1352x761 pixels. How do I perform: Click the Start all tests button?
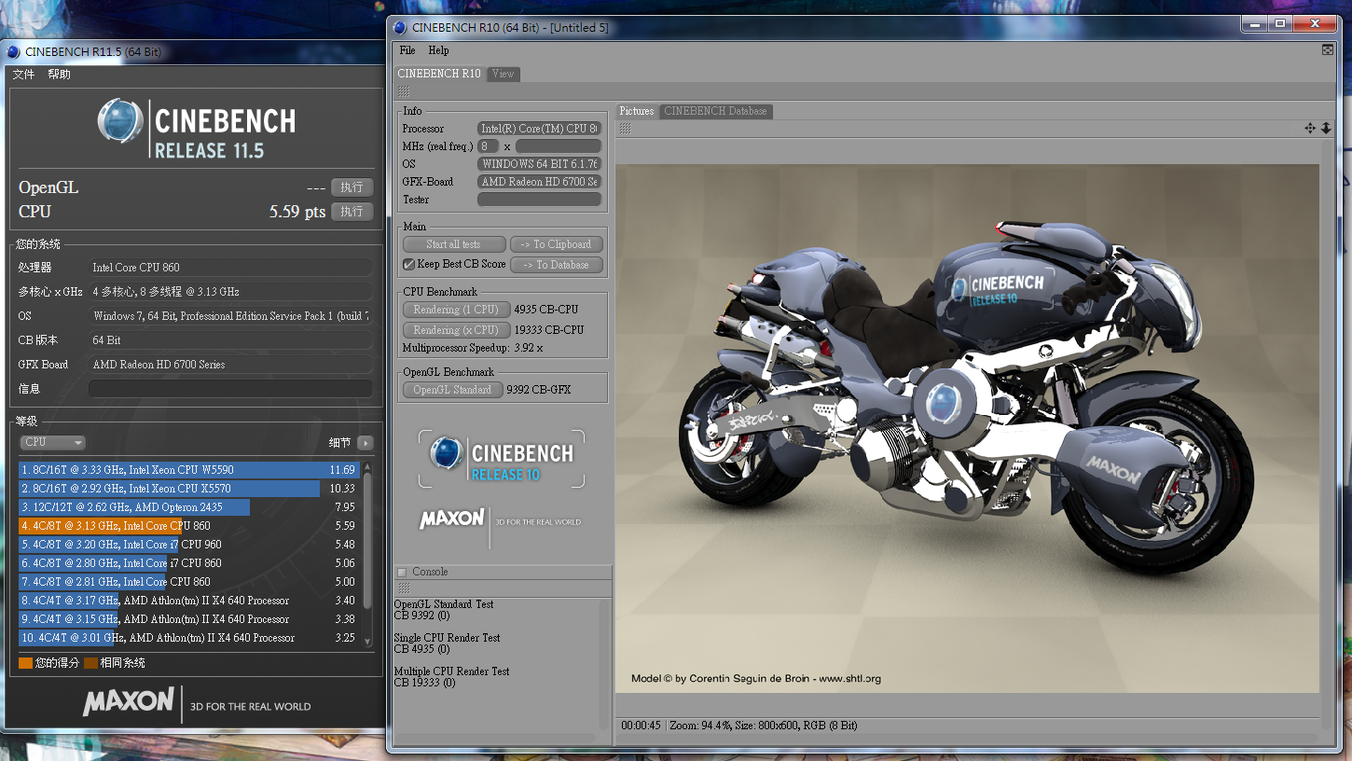point(453,244)
